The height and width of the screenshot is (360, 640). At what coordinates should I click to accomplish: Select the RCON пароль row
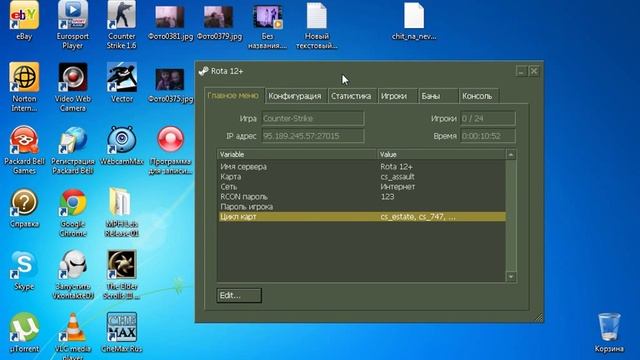362,197
